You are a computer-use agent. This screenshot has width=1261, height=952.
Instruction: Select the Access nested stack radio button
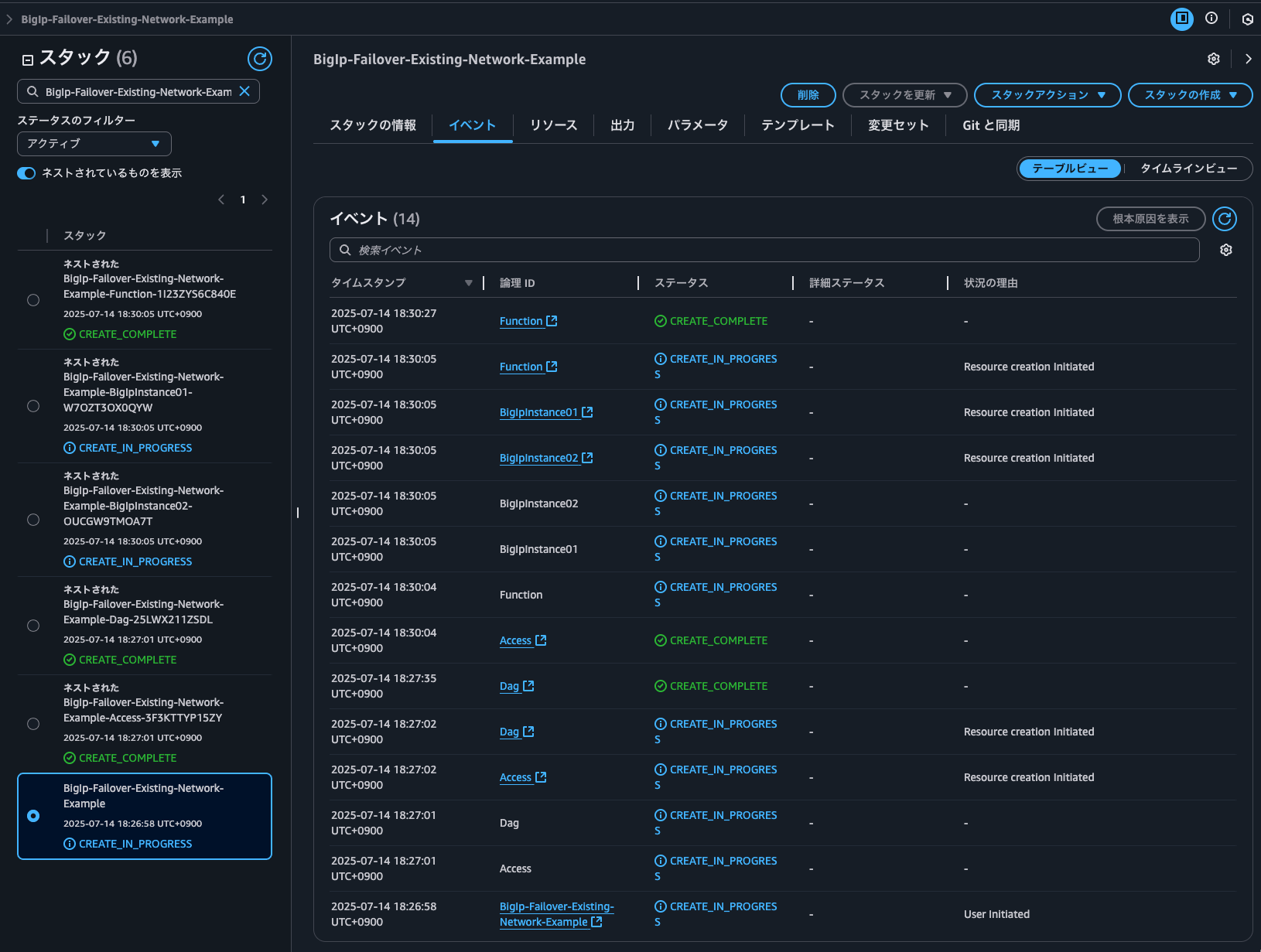(x=33, y=724)
